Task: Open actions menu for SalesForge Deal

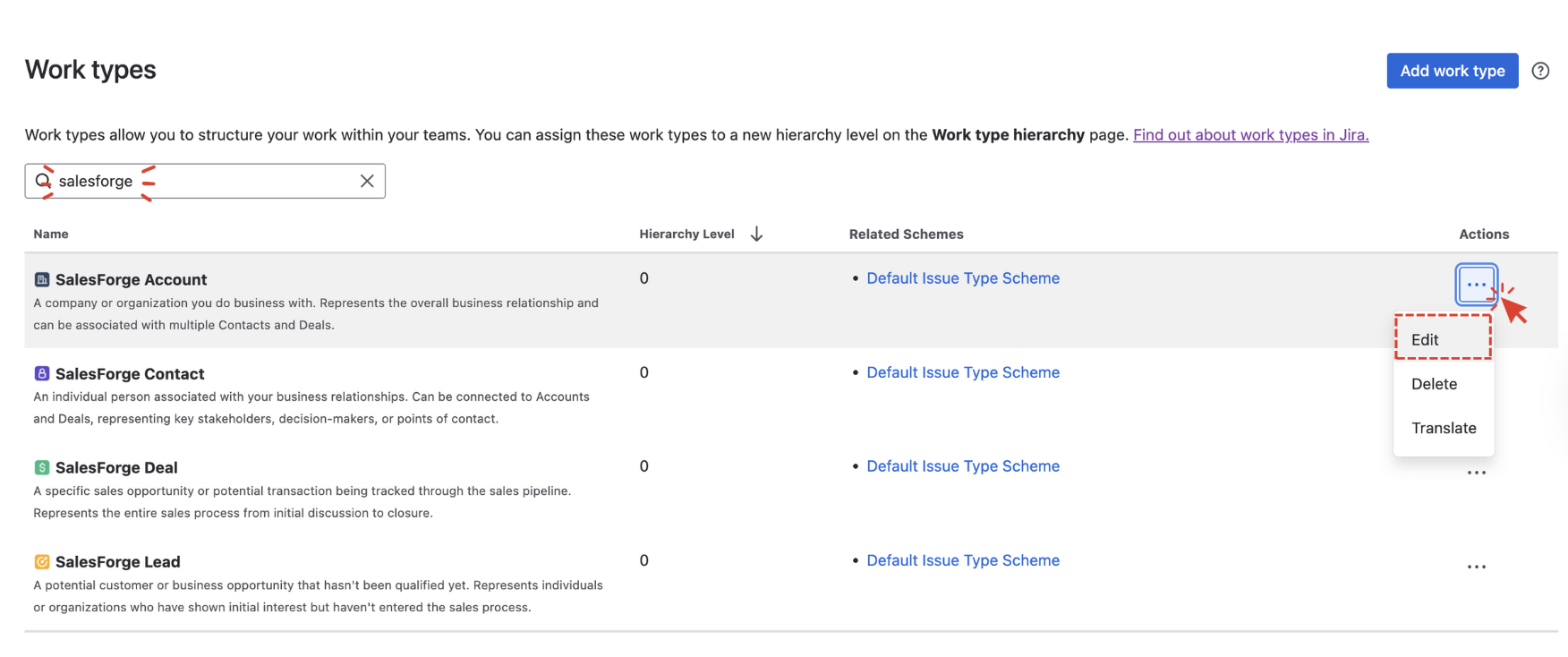Action: pos(1476,473)
